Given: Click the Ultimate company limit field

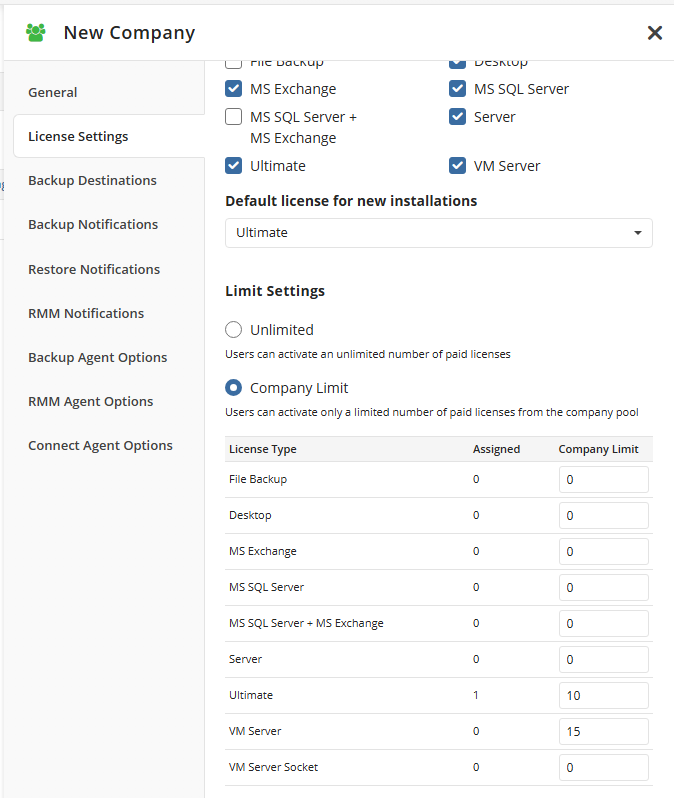Looking at the screenshot, I should (603, 696).
